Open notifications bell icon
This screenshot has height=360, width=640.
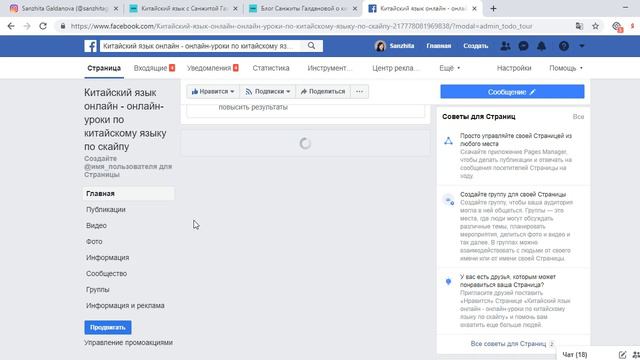point(541,46)
